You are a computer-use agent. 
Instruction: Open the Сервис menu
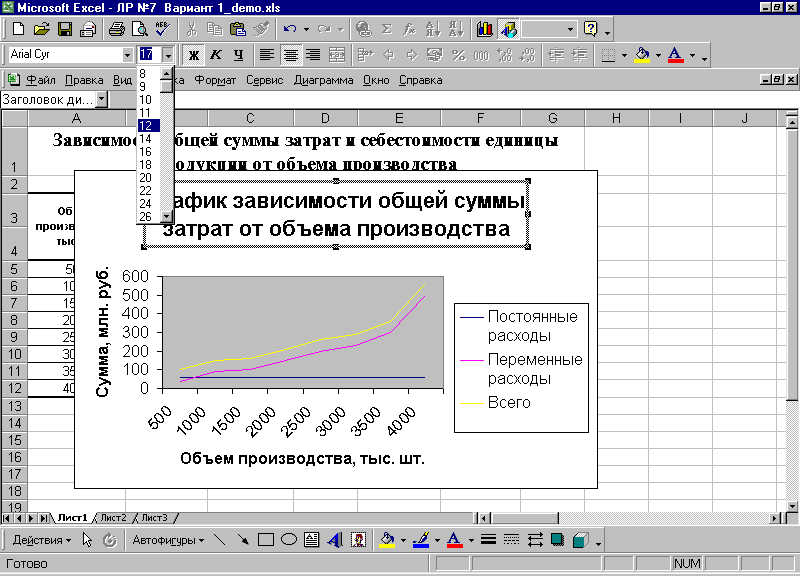pyautogui.click(x=264, y=80)
